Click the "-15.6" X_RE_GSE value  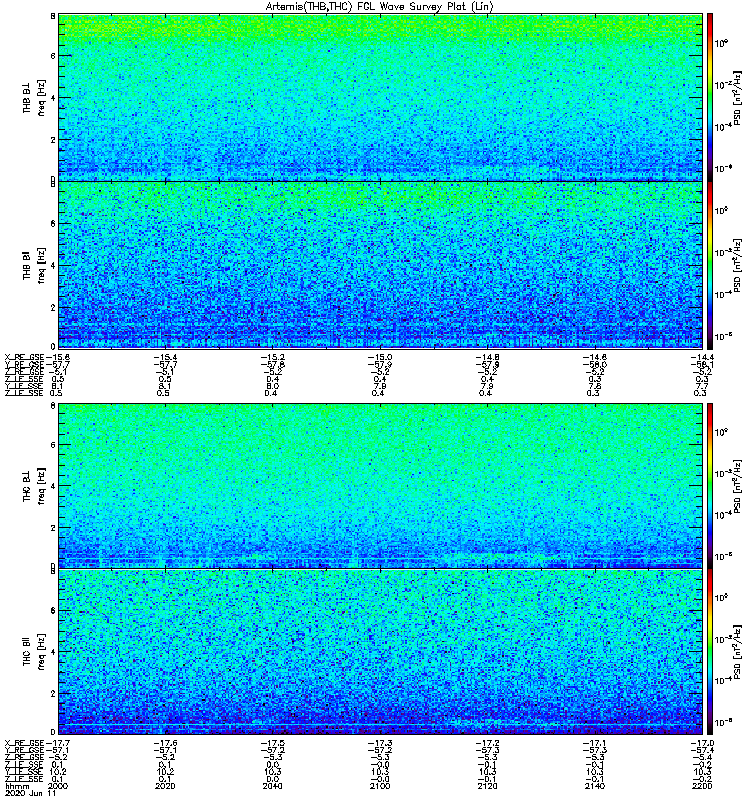58,358
